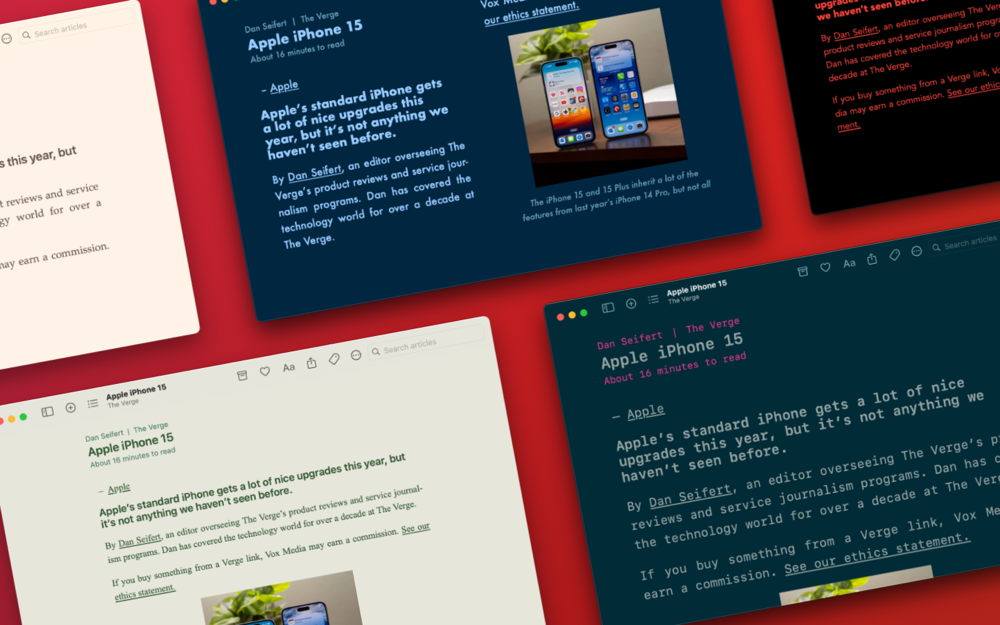Click 'Dan Seifert | The Verge' header in navy window
Image resolution: width=1000 pixels, height=625 pixels.
click(291, 22)
